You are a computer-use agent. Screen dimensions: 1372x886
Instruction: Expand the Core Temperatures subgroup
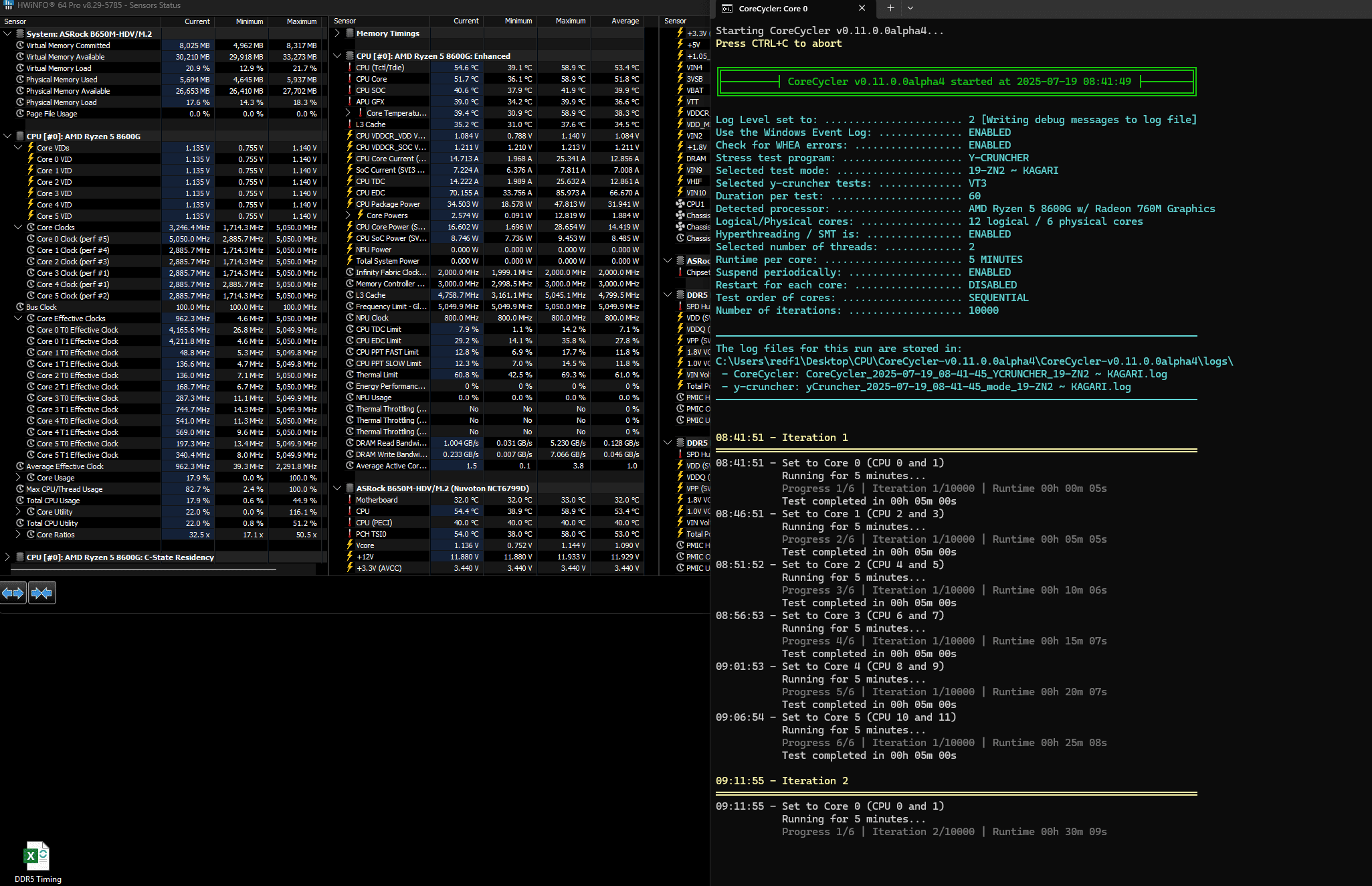[x=348, y=113]
